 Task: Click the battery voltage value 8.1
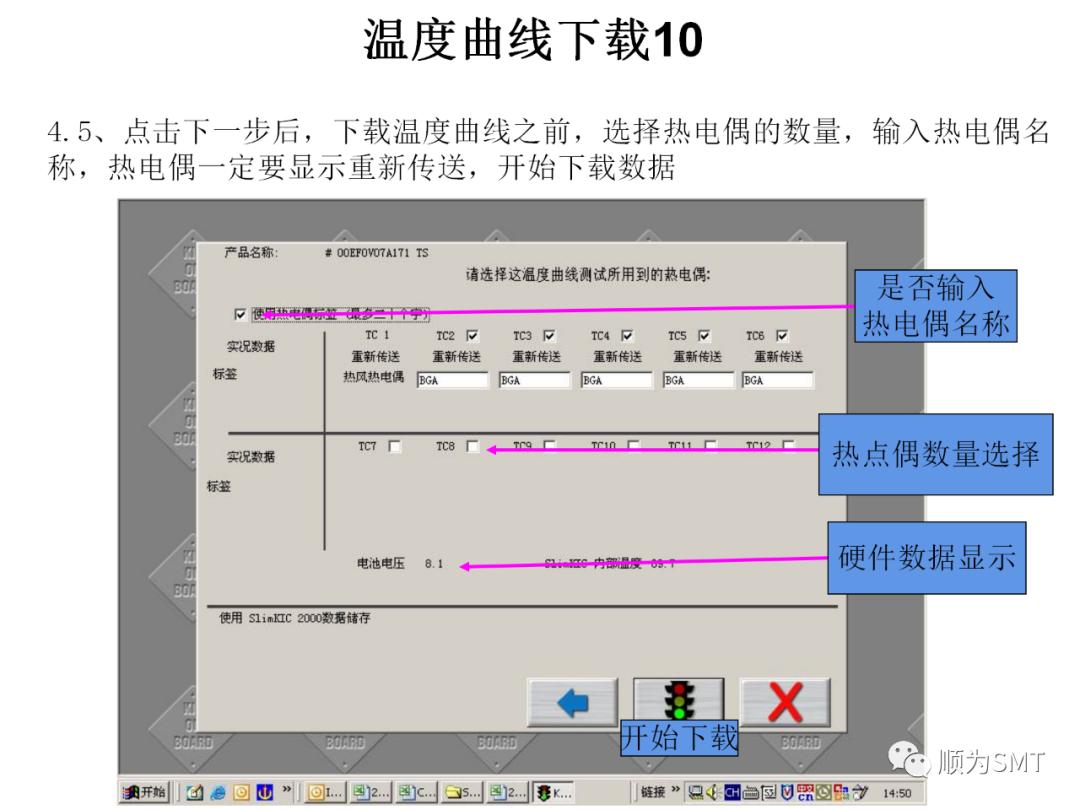pos(434,564)
